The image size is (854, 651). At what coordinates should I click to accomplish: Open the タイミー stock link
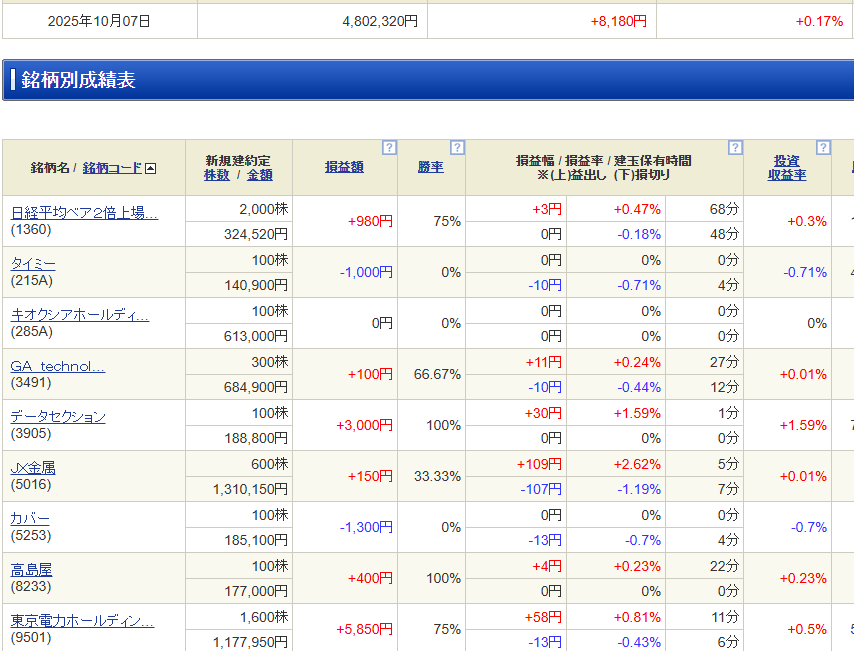pos(33,264)
